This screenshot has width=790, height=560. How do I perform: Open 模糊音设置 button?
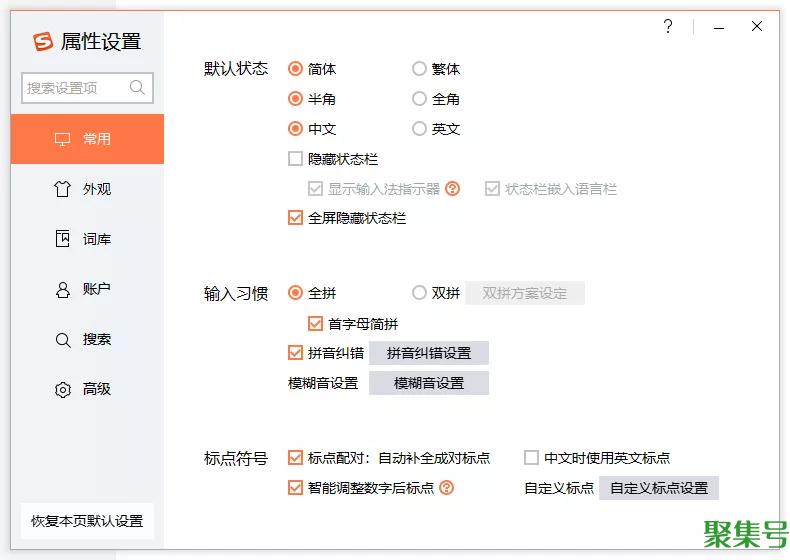click(428, 383)
